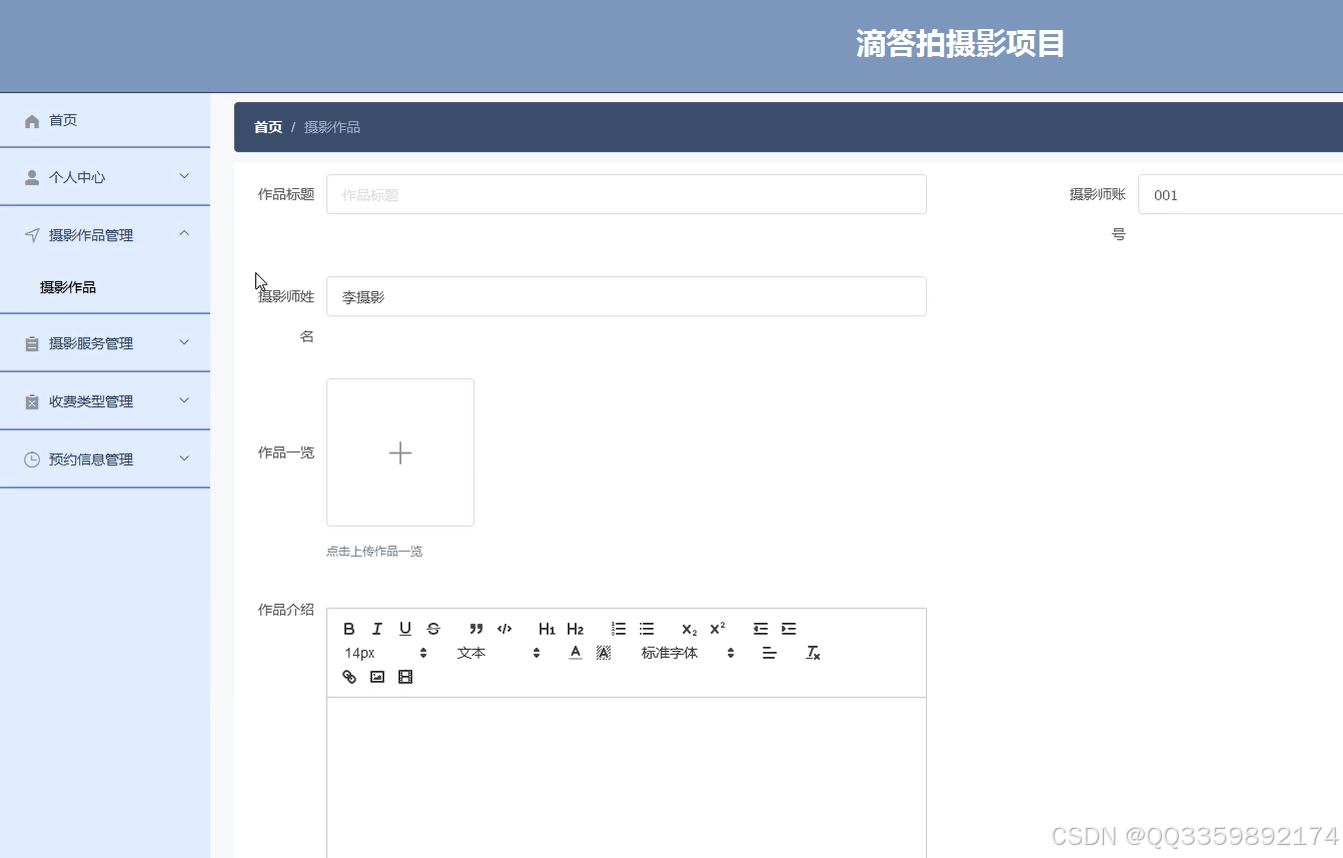
Task: Expand the 个人中心 chevron
Action: [184, 176]
